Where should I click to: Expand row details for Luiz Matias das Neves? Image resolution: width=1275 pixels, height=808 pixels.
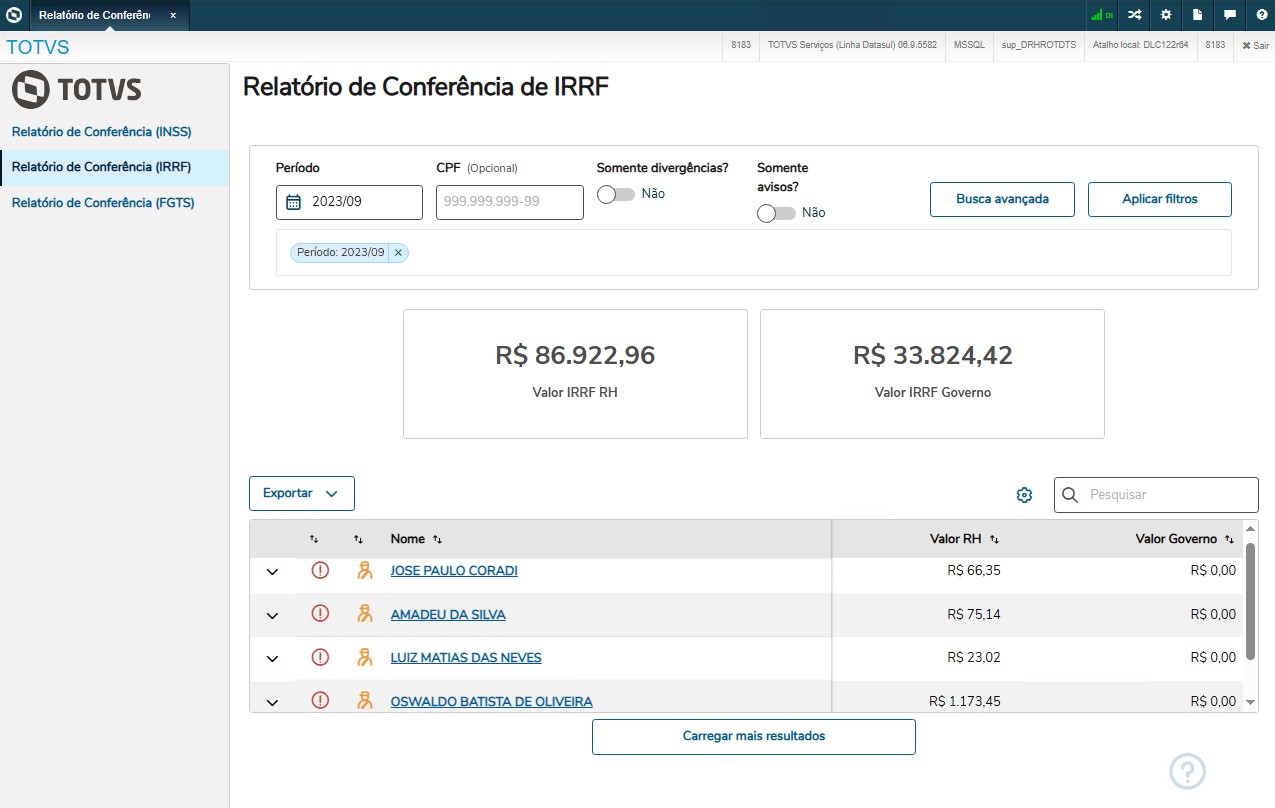[272, 658]
